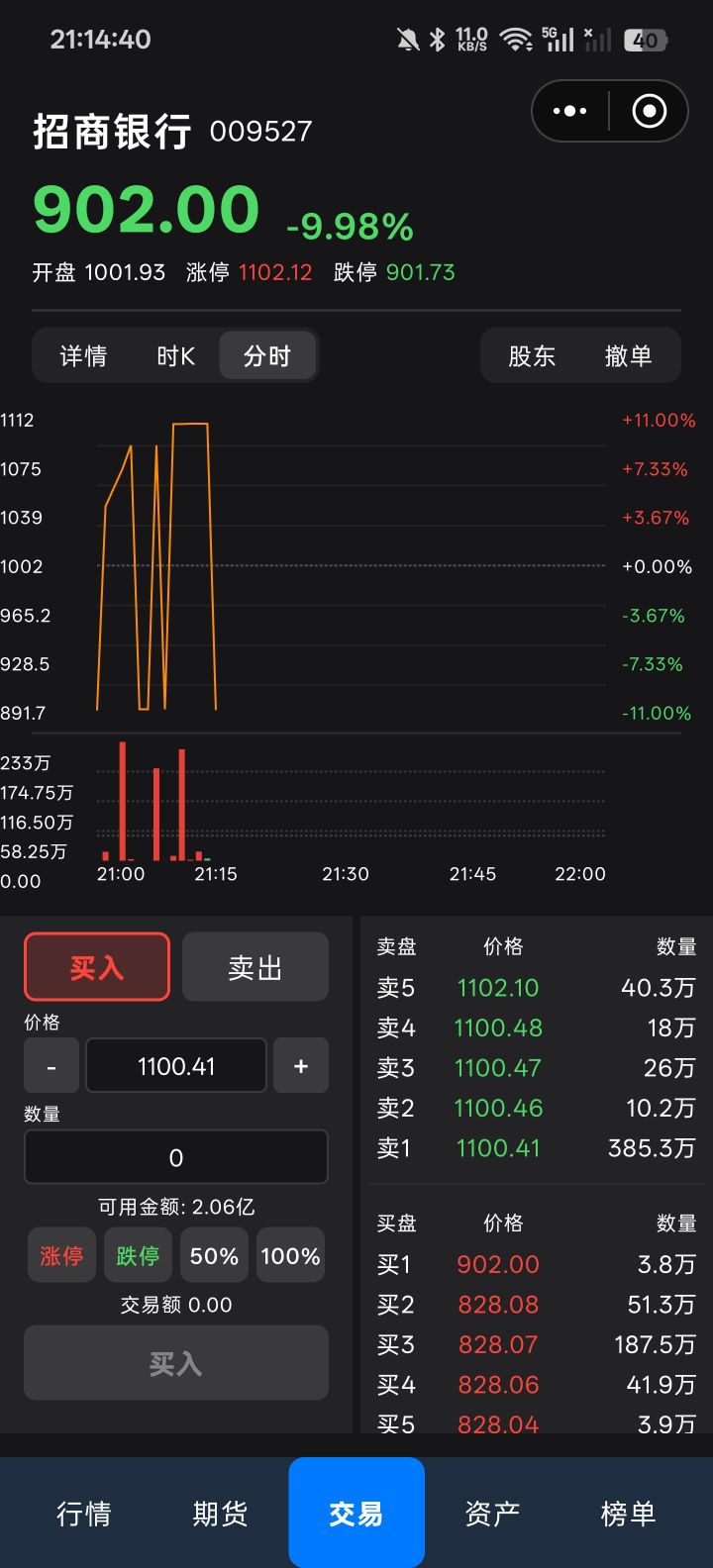Pick the 卖2 price 1100.46
This screenshot has height=1568, width=713.
click(498, 1108)
